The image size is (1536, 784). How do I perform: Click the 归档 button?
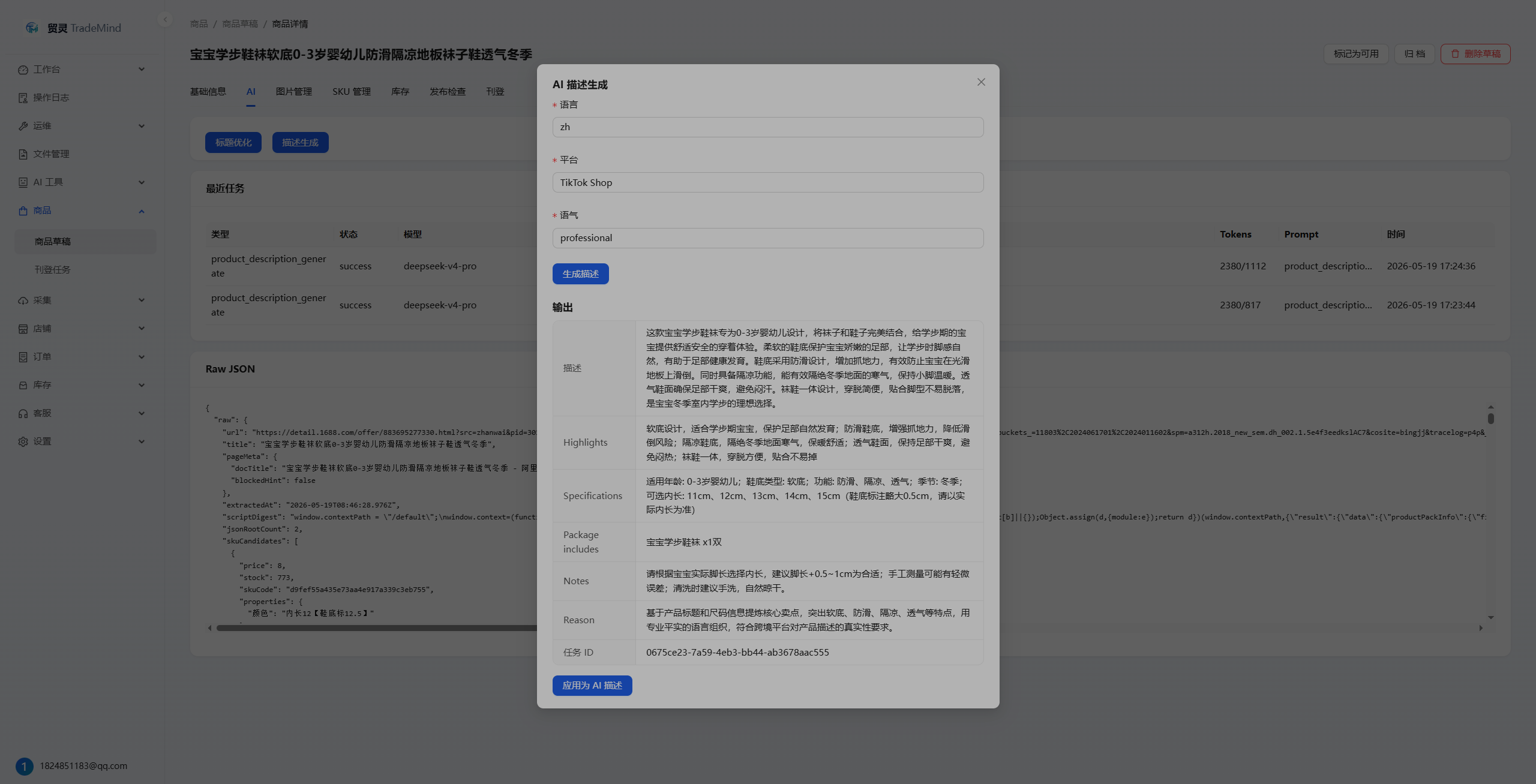tap(1414, 54)
